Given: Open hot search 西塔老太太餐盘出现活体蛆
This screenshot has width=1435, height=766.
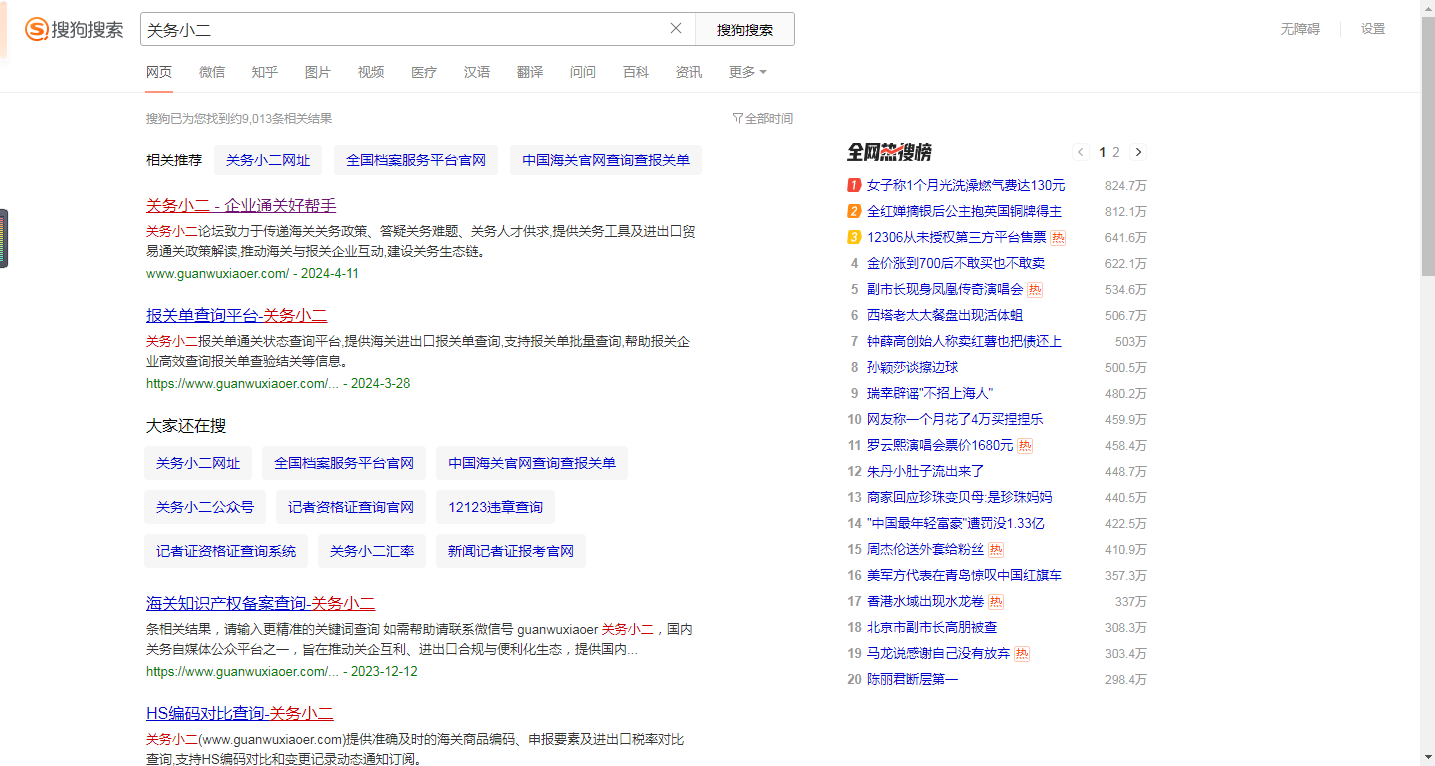Looking at the screenshot, I should point(945,315).
